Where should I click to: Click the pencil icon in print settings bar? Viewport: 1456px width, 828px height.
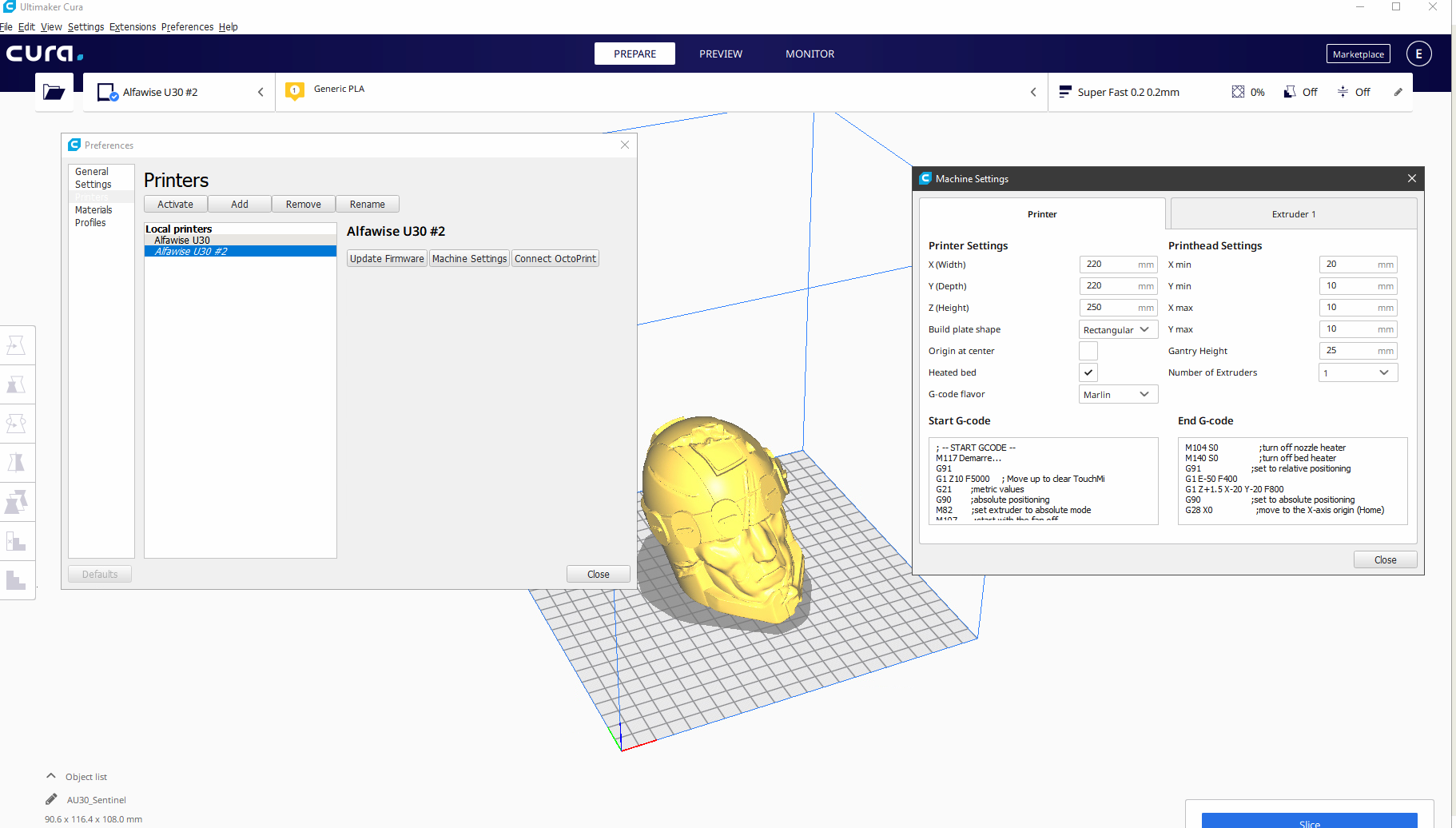1398,92
